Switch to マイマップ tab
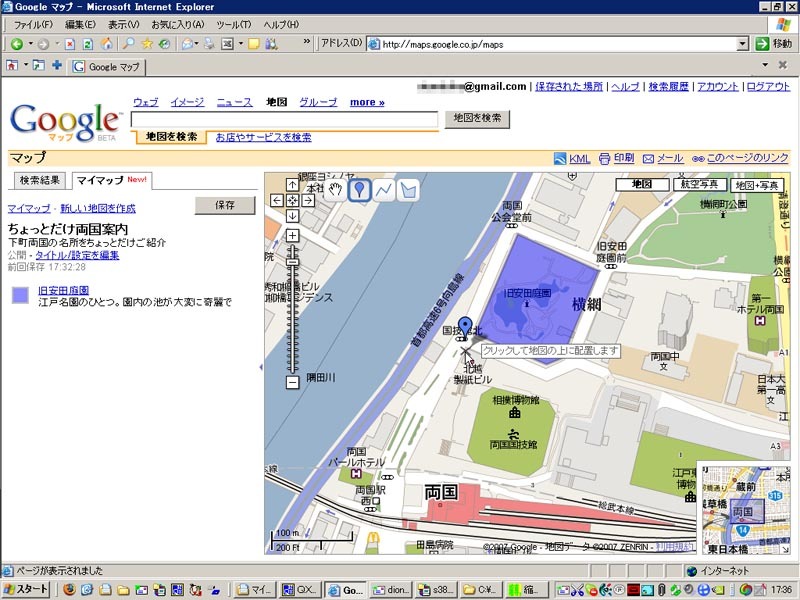Screen dimensions: 800x600 pos(112,180)
